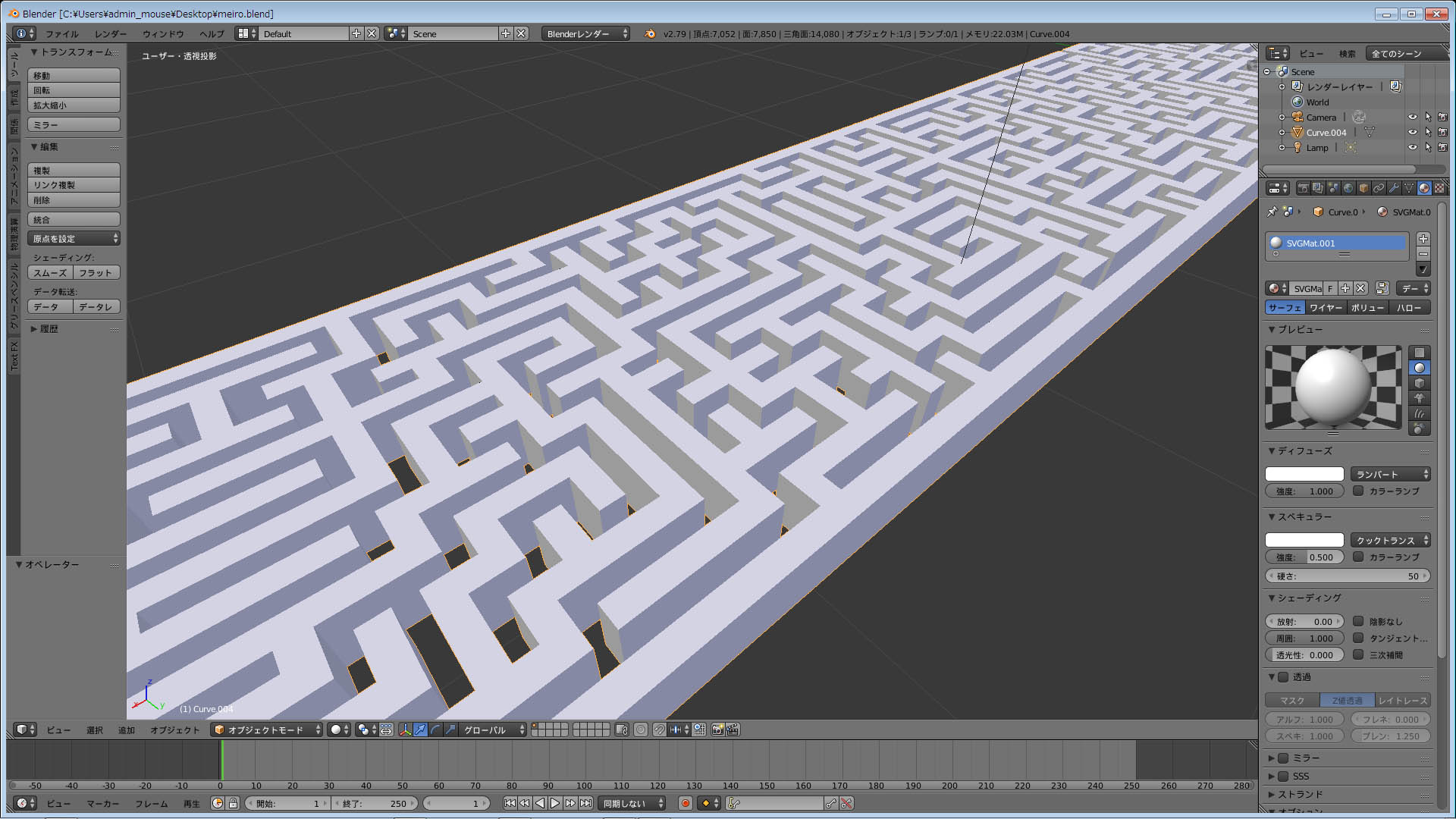Open the Render Layers properties tab

(1318, 188)
